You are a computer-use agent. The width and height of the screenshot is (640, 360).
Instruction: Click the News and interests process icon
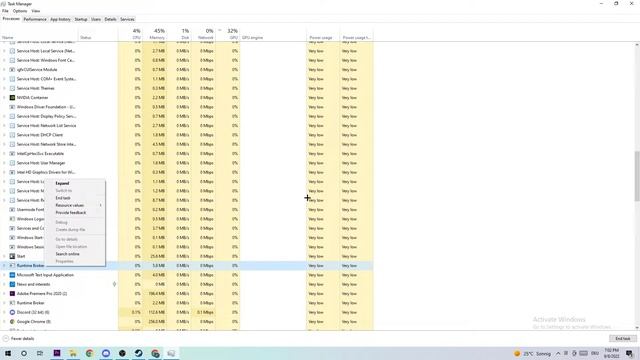coord(12,284)
